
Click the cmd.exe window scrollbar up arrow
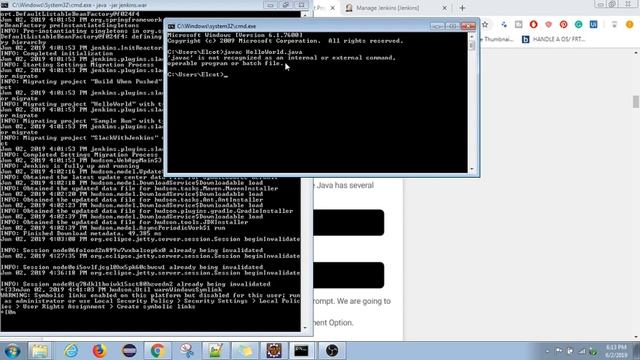(472, 36)
